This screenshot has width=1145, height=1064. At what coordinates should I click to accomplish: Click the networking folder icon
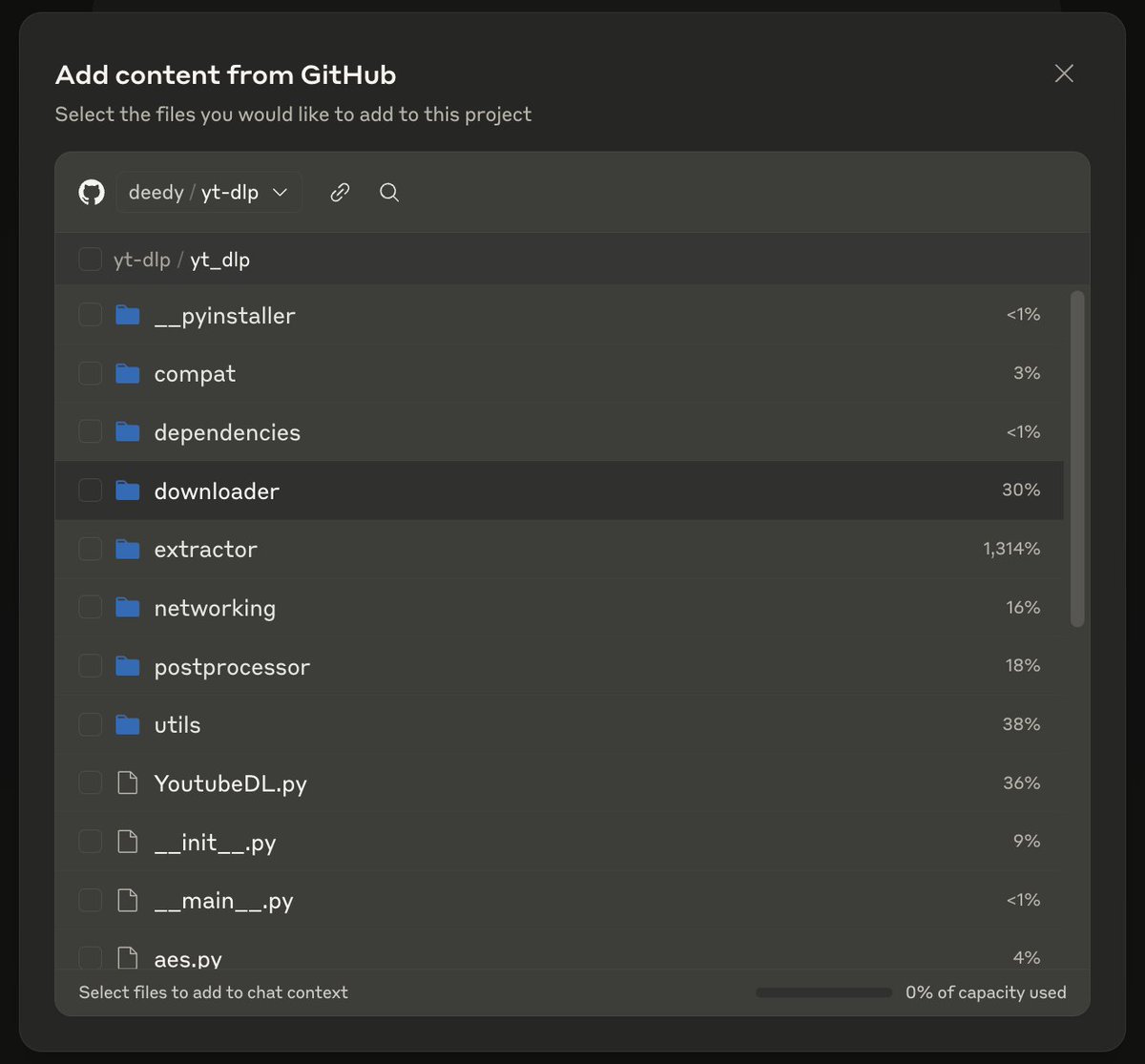click(x=128, y=608)
